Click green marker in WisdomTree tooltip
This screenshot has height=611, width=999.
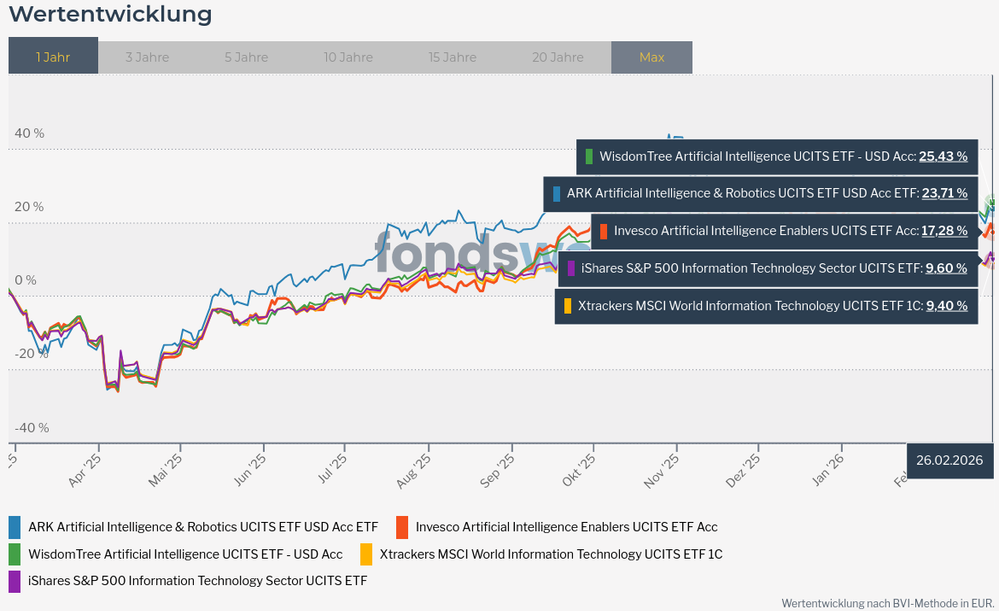[x=589, y=156]
